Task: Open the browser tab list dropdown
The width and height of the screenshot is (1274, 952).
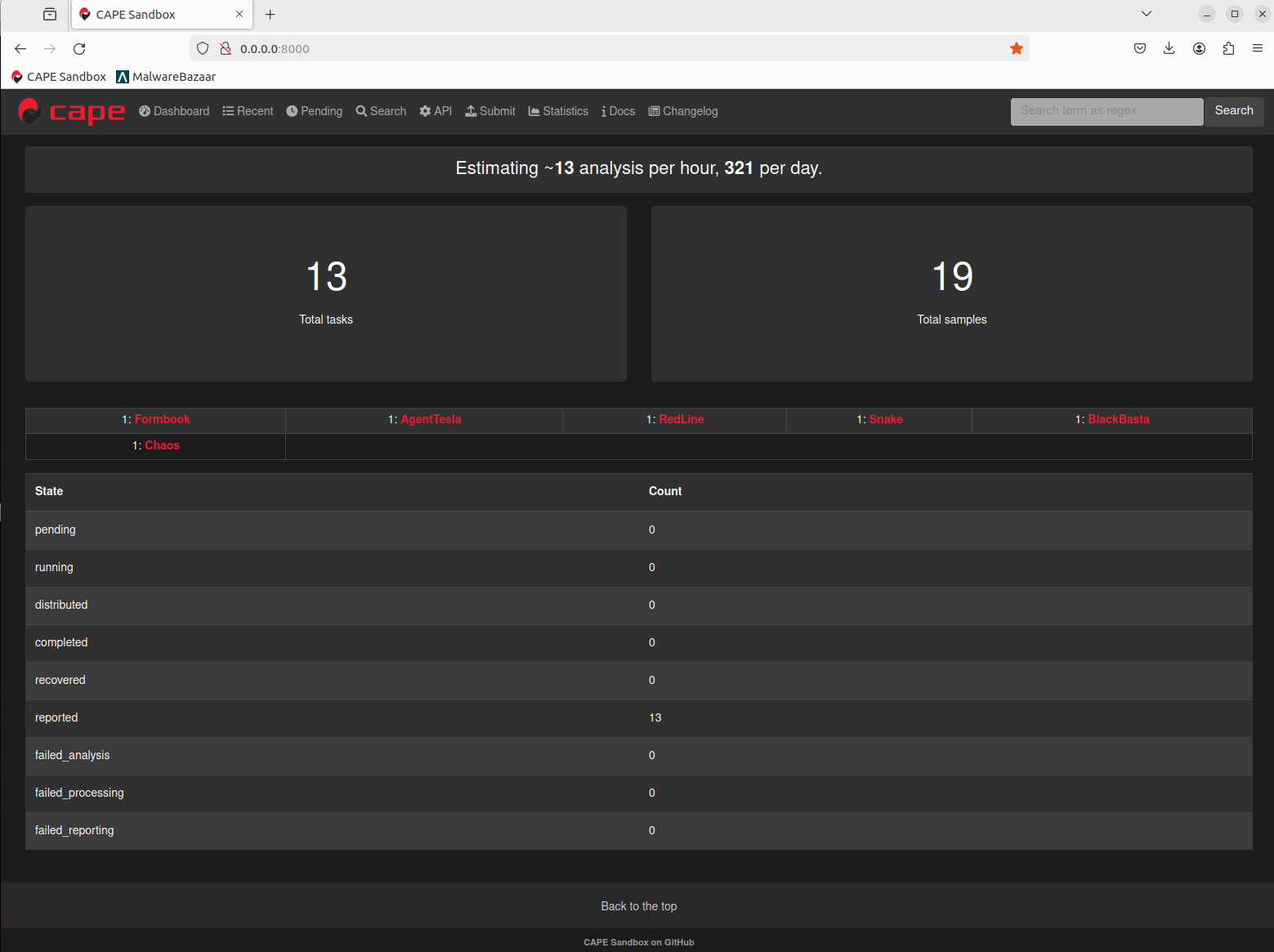Action: pyautogui.click(x=1147, y=14)
